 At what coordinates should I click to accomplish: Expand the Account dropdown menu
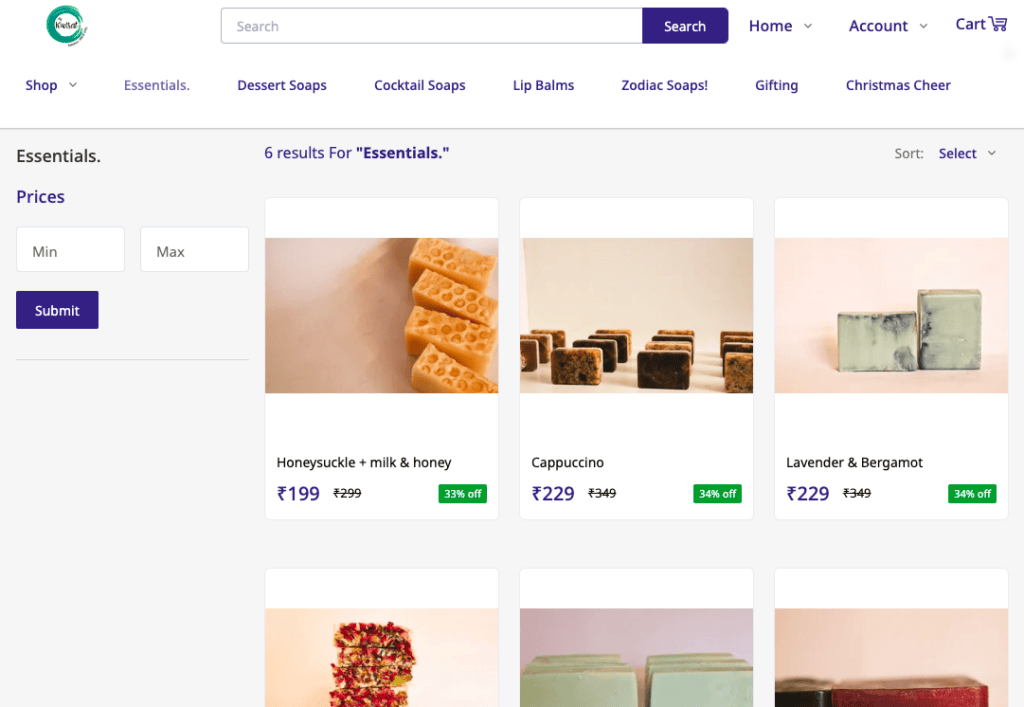pyautogui.click(x=888, y=26)
